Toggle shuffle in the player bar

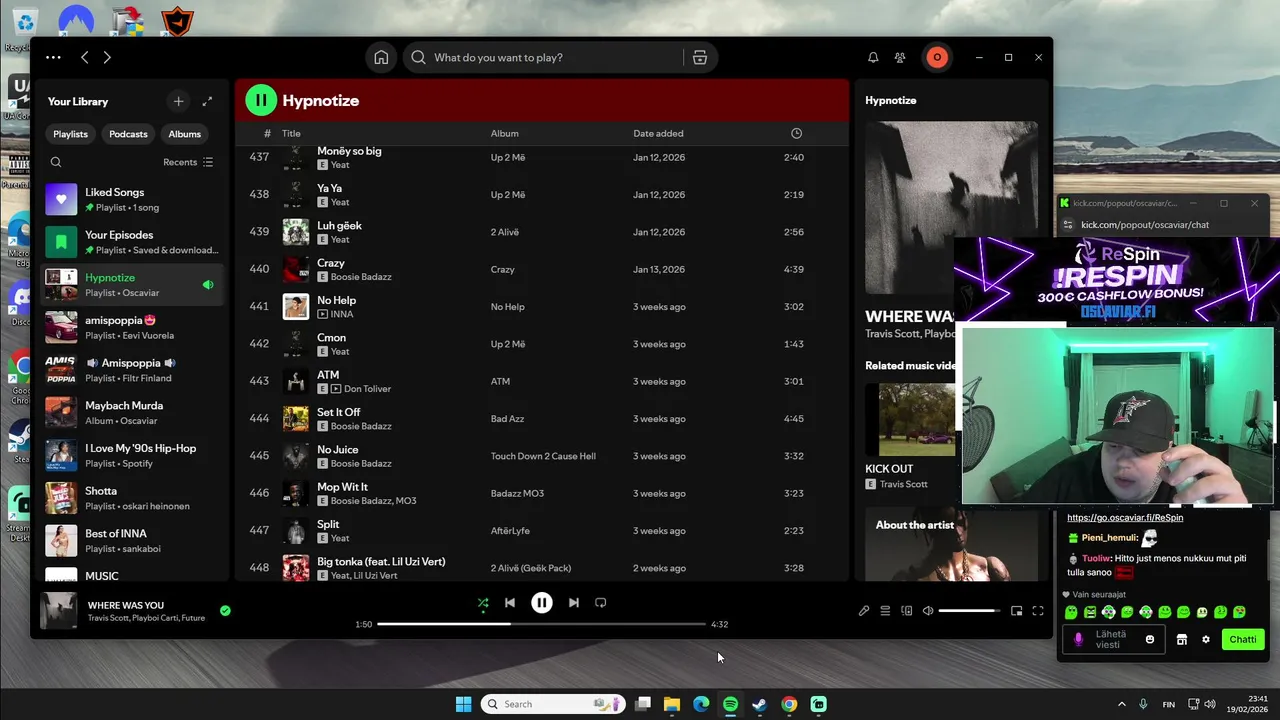tap(483, 603)
